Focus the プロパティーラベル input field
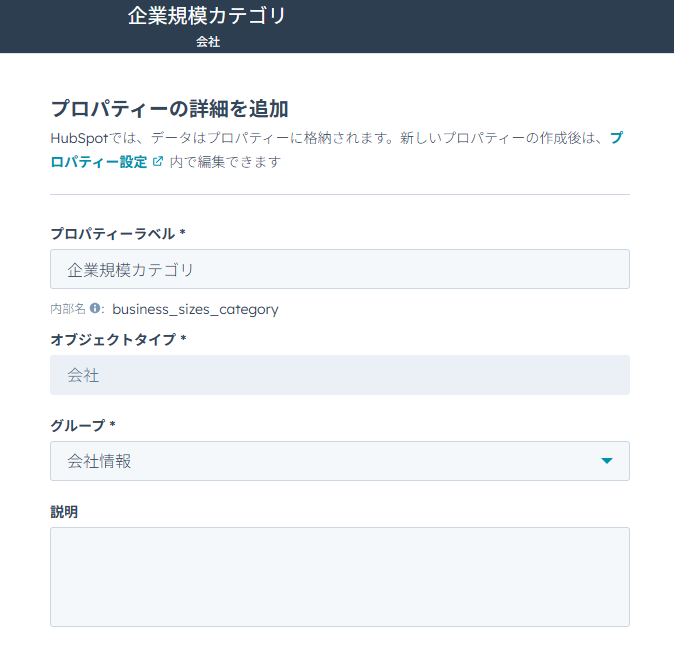Screen dimensions: 674x656 click(x=339, y=269)
